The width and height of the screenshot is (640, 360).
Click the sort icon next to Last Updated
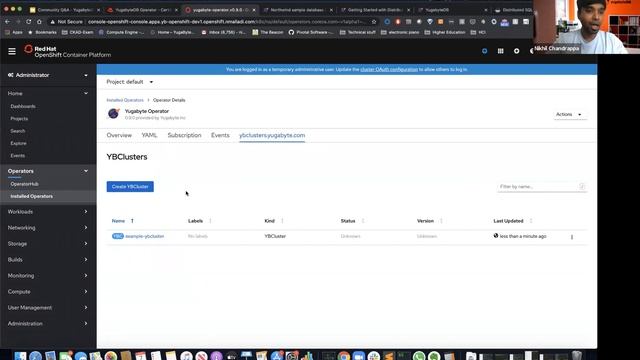click(x=531, y=221)
